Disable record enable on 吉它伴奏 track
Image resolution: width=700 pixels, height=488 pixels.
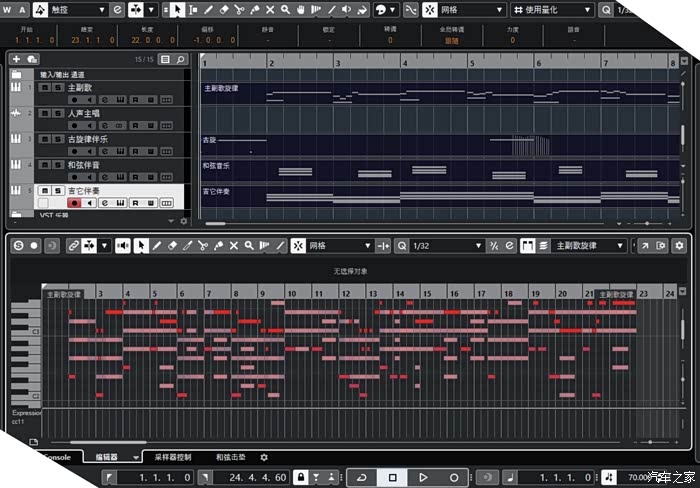click(73, 203)
